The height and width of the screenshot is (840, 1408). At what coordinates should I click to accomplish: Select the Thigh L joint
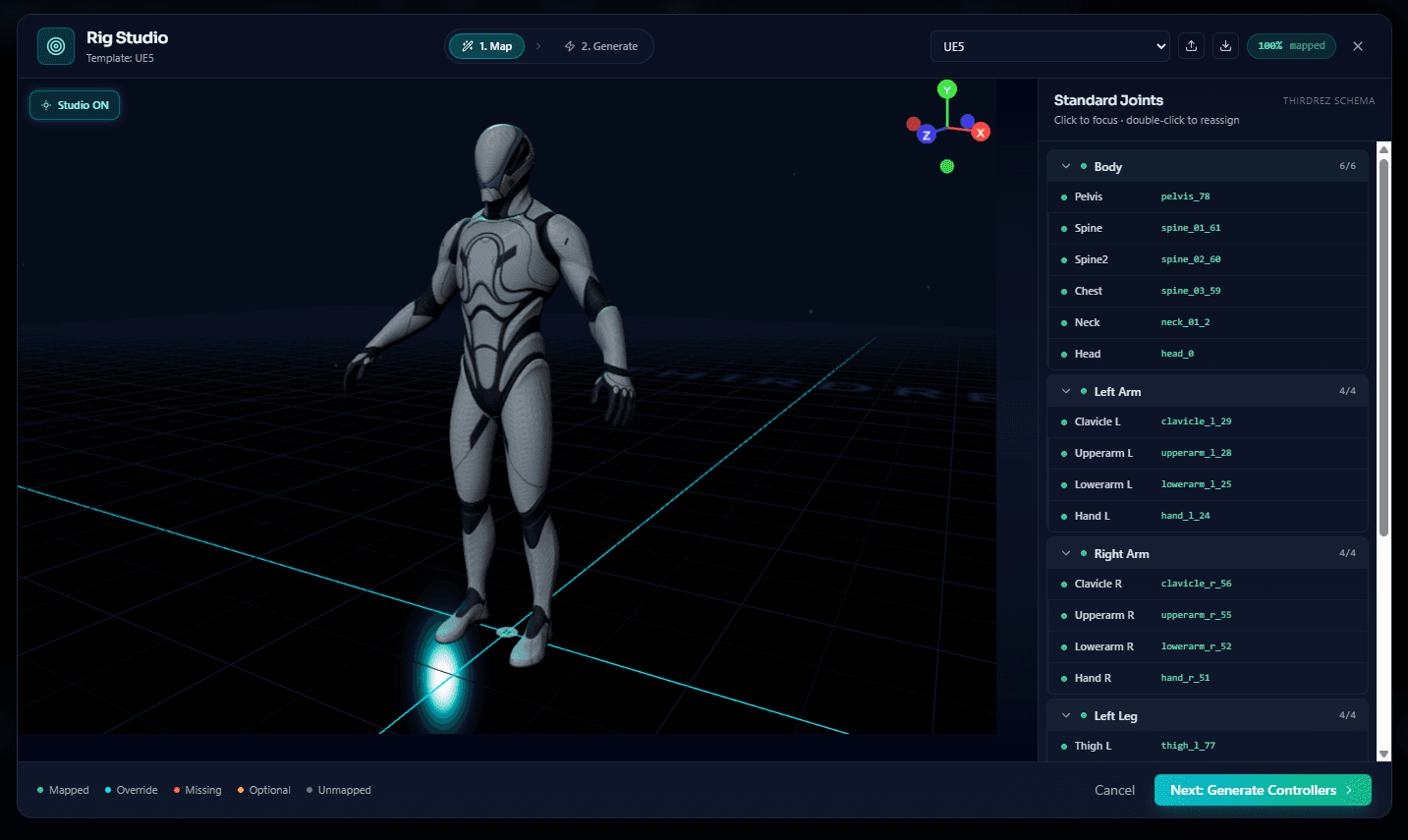(x=1208, y=746)
